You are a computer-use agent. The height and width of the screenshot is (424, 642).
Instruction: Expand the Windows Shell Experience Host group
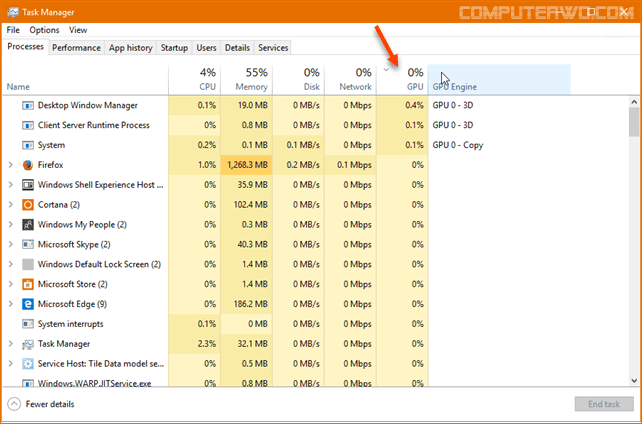(11, 185)
